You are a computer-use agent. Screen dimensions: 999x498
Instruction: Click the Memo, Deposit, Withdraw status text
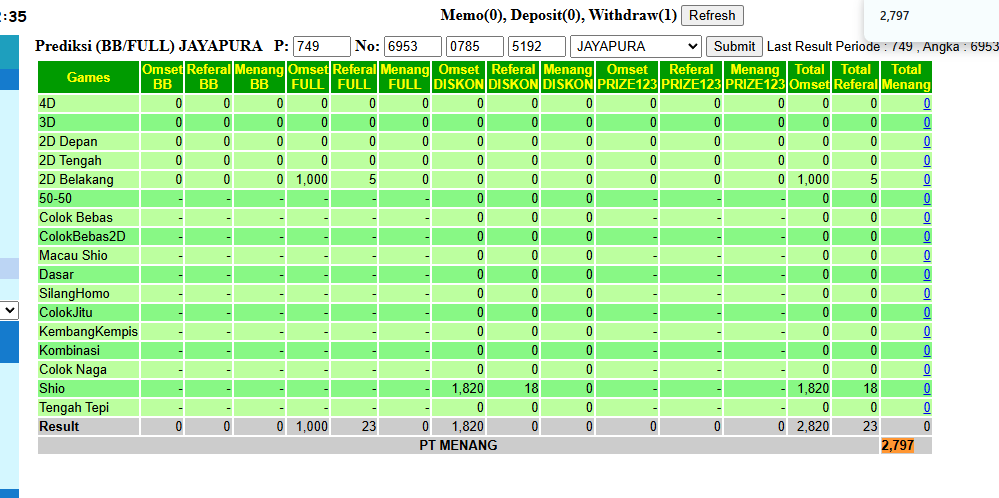click(558, 15)
